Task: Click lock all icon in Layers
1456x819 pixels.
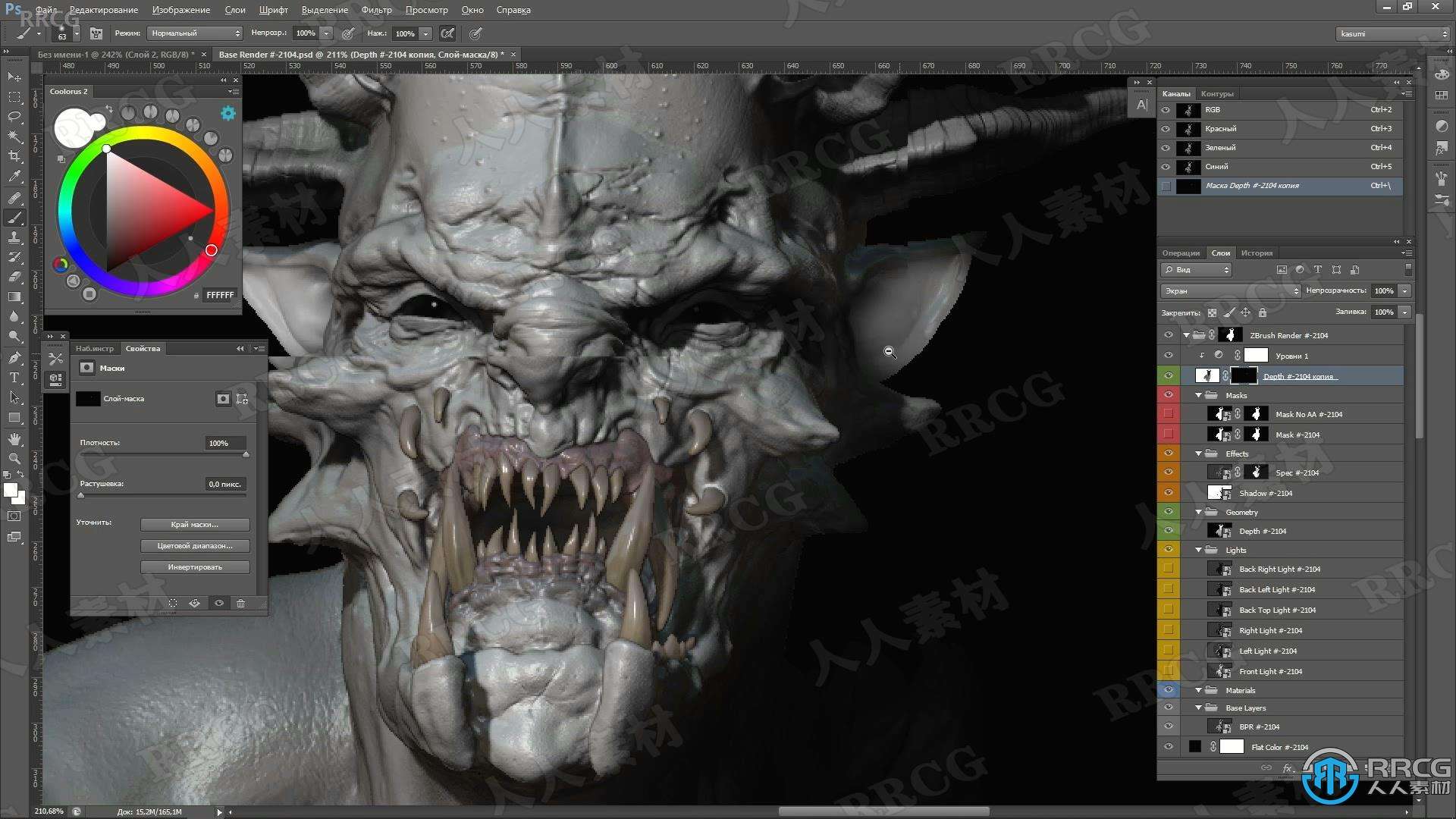Action: point(1263,312)
